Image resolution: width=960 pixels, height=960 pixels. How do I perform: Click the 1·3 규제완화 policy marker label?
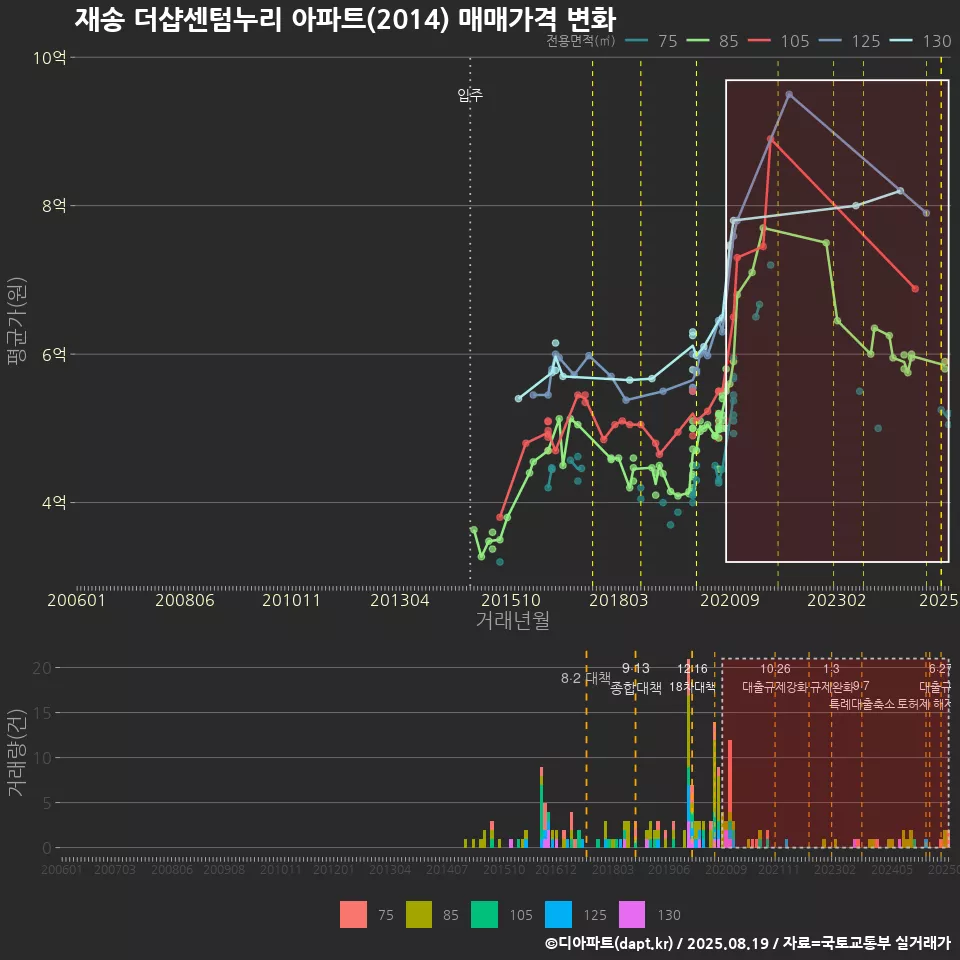pos(831,677)
